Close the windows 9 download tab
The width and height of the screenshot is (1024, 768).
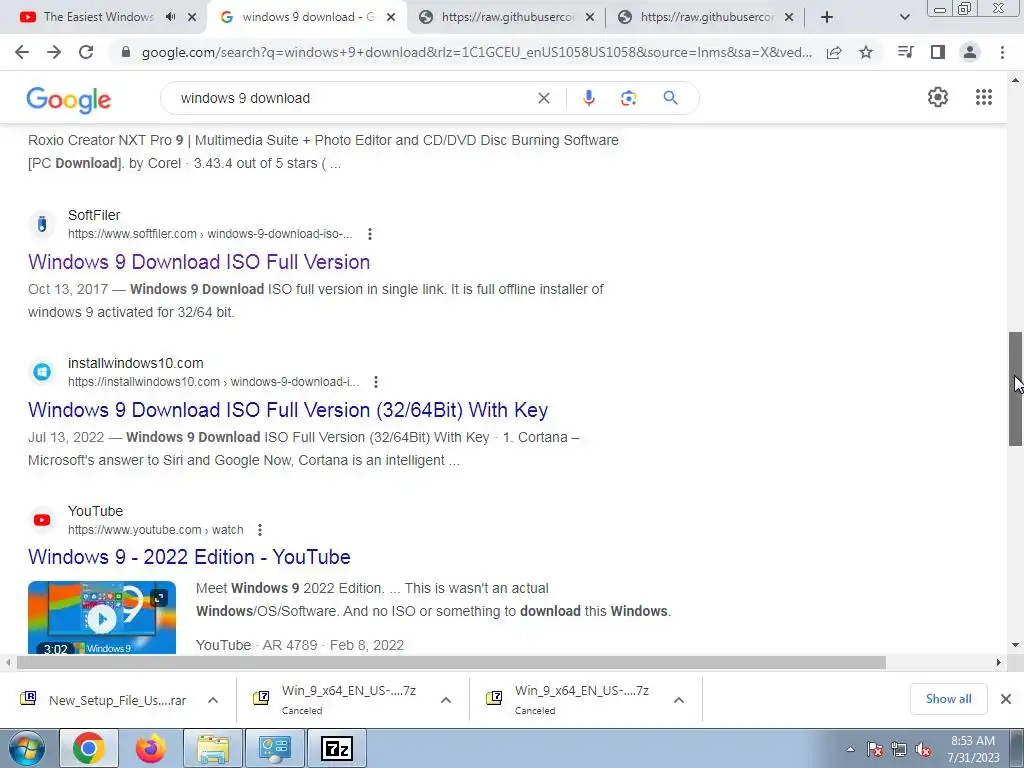[391, 18]
